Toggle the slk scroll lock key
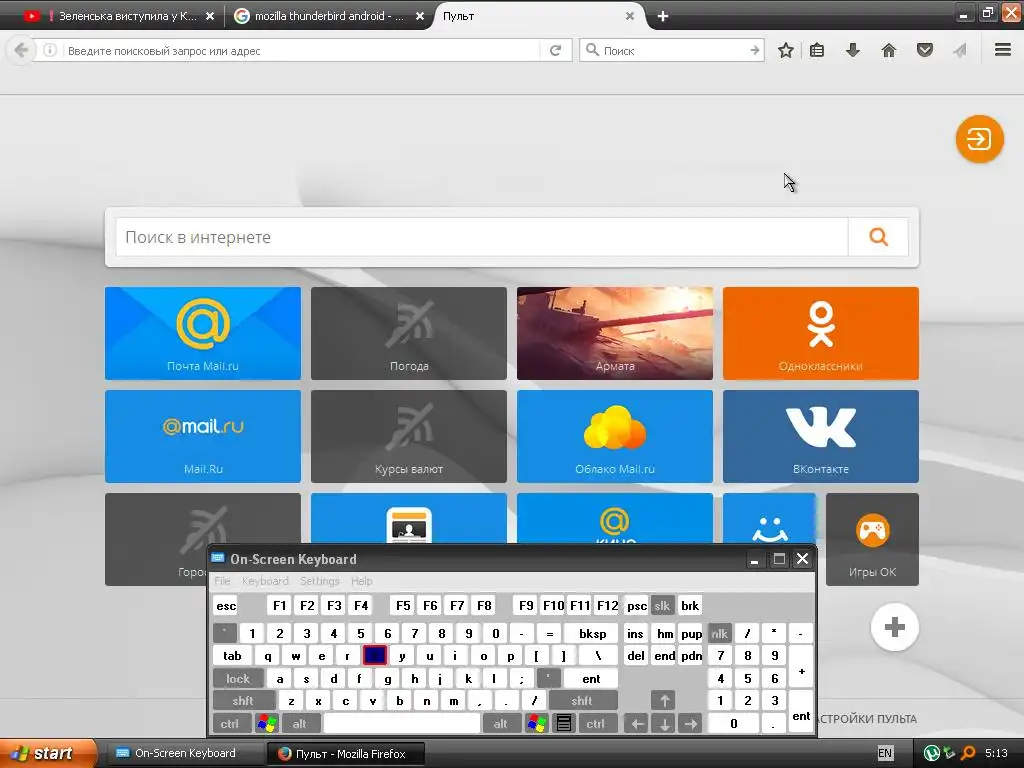1024x768 pixels. [x=662, y=605]
